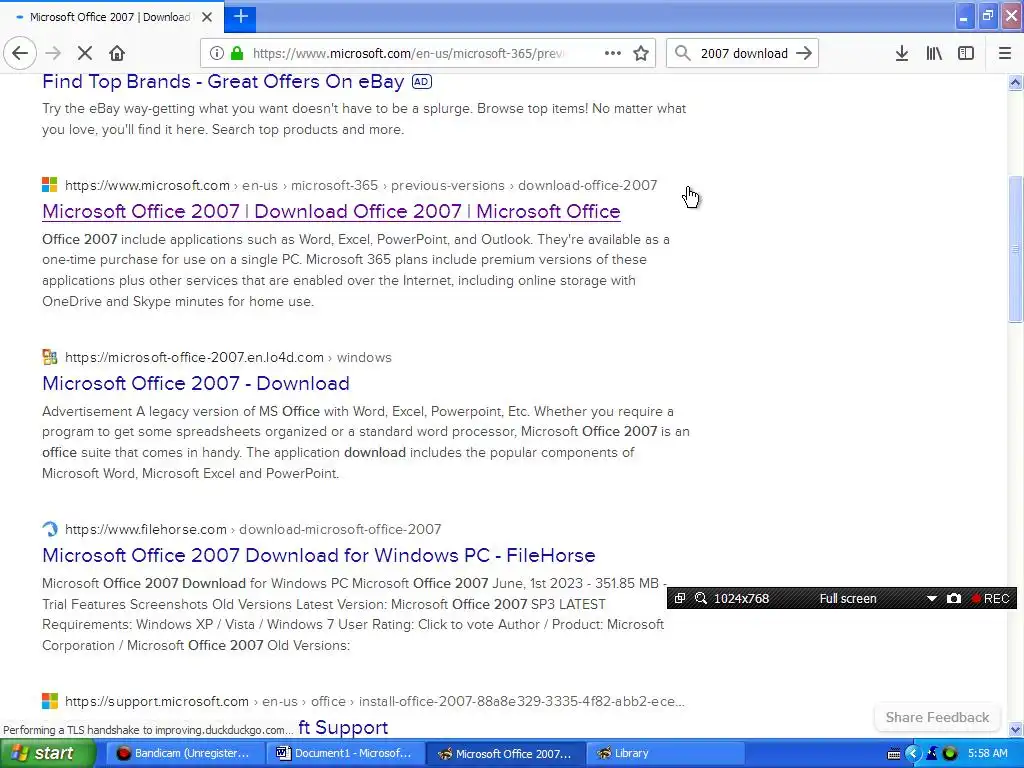Bookmark this page with the star
This screenshot has height=768, width=1024.
(x=641, y=53)
